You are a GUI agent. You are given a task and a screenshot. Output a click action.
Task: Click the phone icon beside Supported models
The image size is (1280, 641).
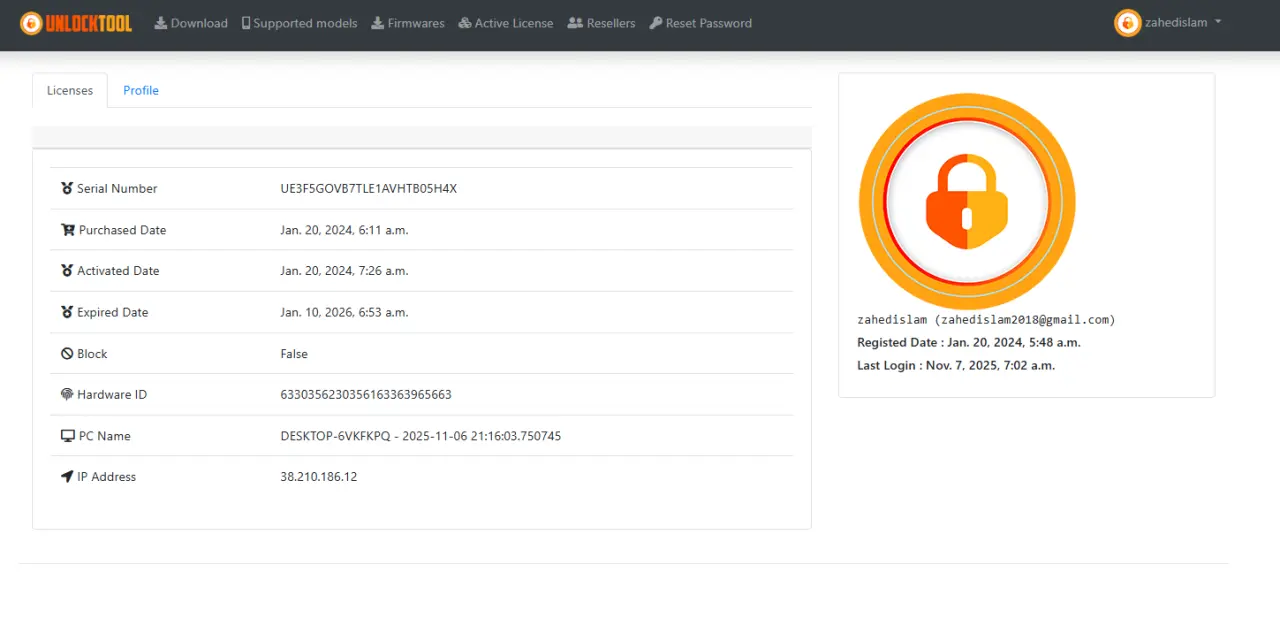coord(246,23)
